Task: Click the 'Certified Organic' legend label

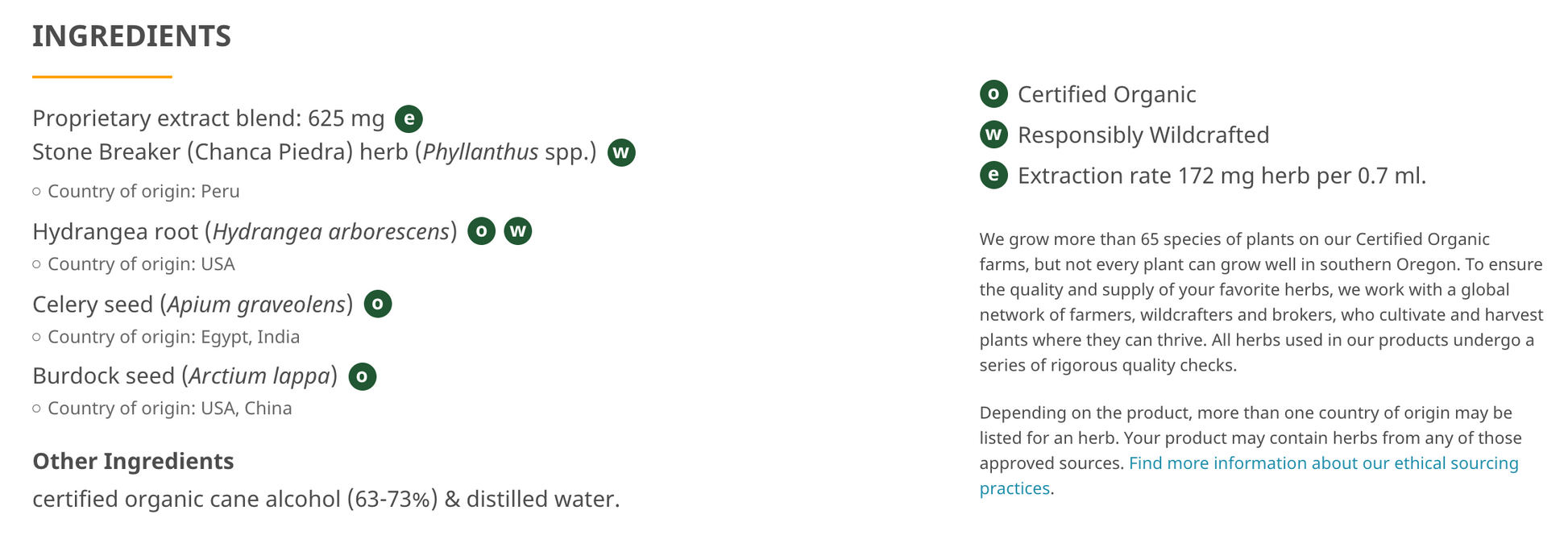Action: tap(1106, 94)
